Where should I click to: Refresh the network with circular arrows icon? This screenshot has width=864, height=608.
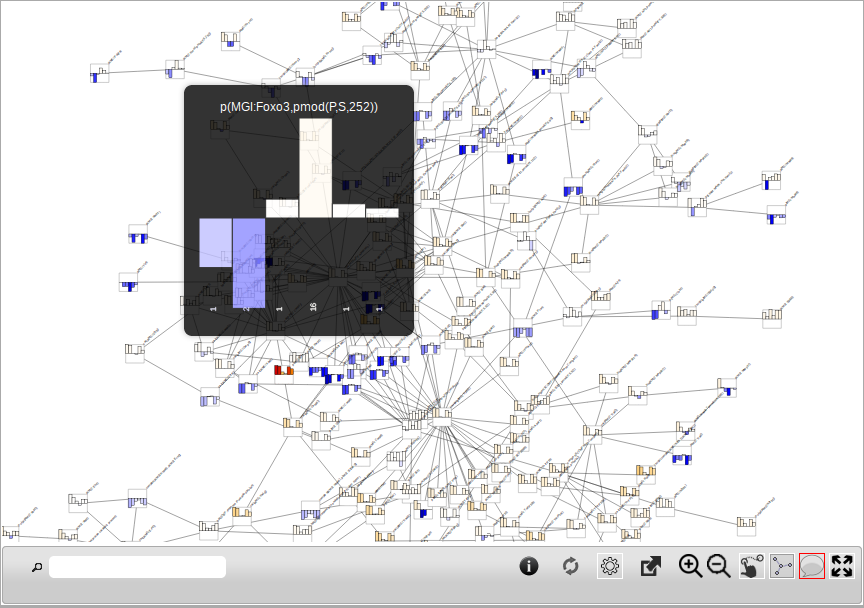[x=570, y=566]
